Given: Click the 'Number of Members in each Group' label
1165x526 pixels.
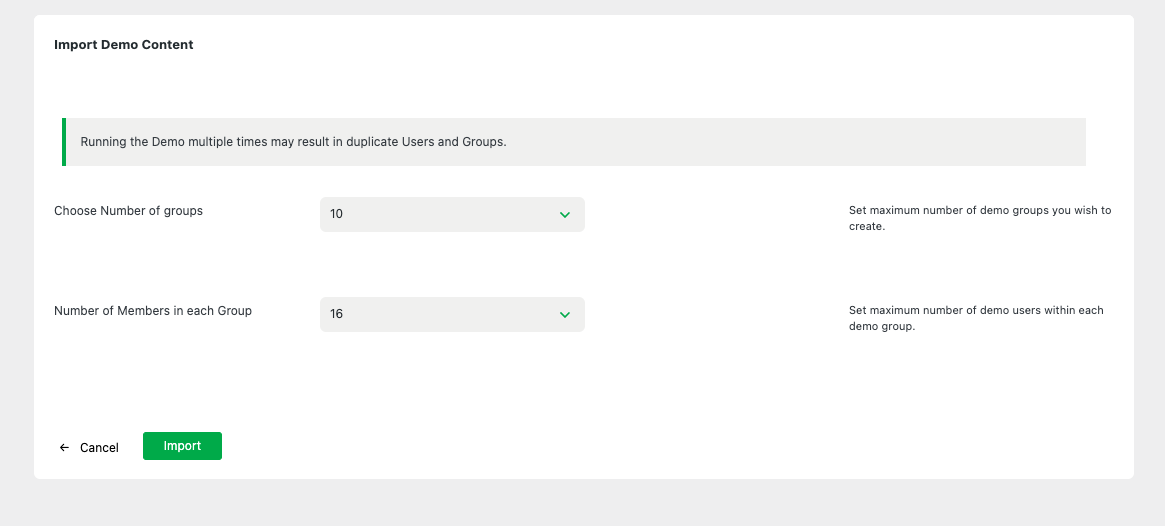Looking at the screenshot, I should (x=153, y=311).
